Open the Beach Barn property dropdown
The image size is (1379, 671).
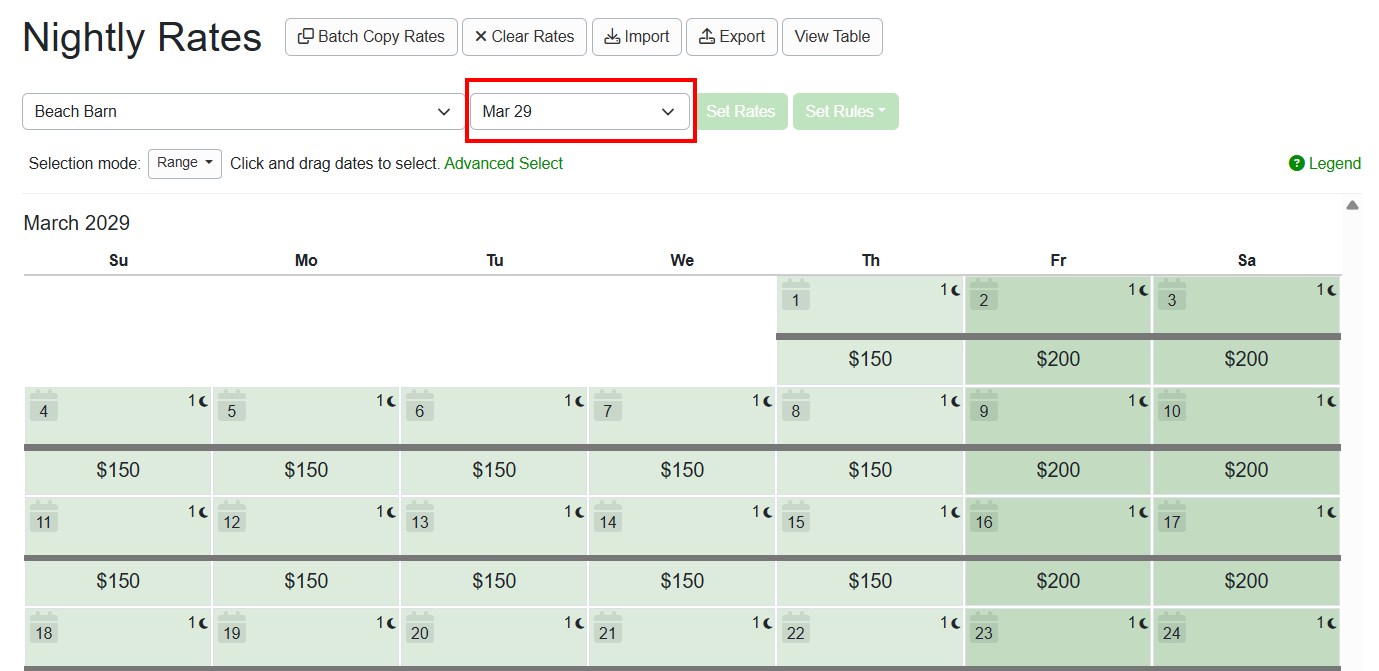tap(243, 112)
